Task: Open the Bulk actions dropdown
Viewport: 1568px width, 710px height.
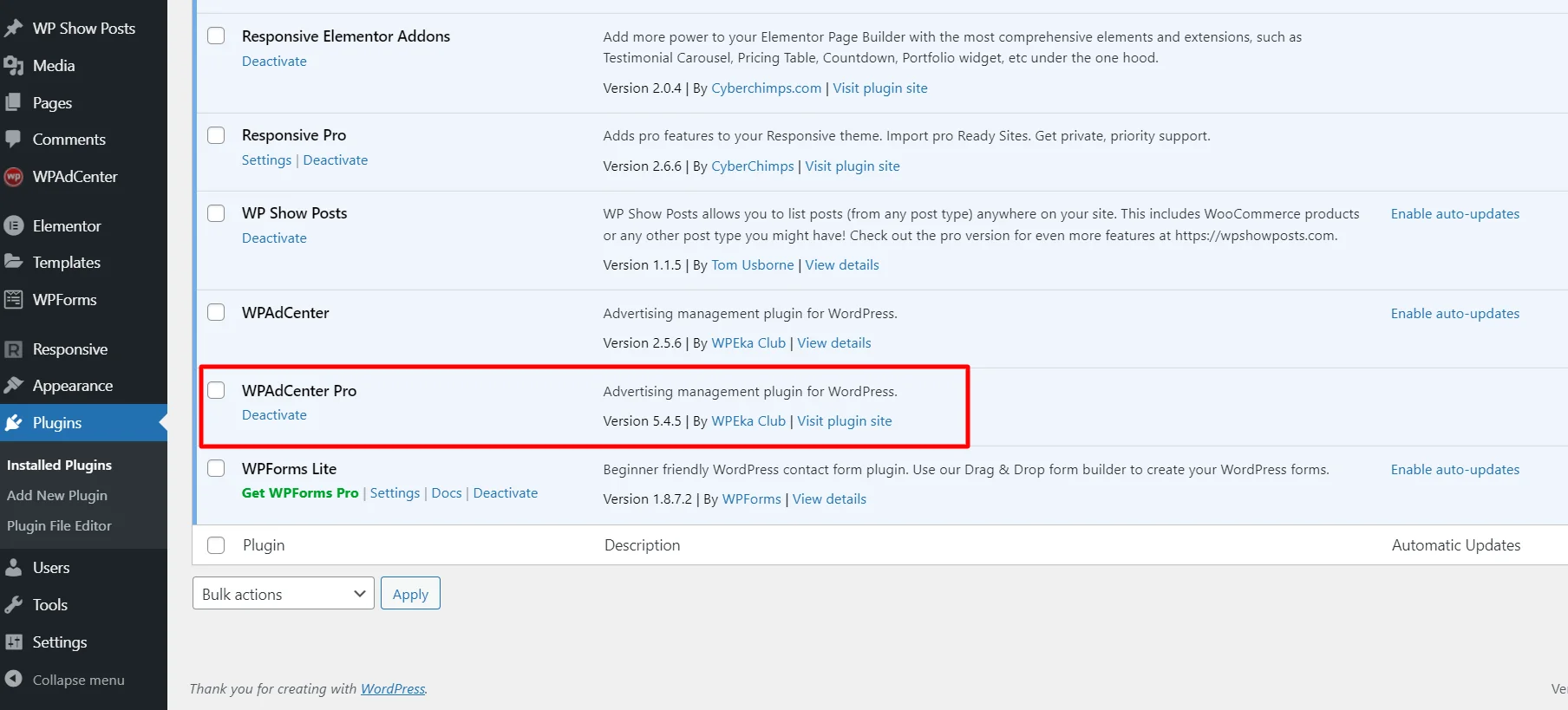Action: coord(283,594)
